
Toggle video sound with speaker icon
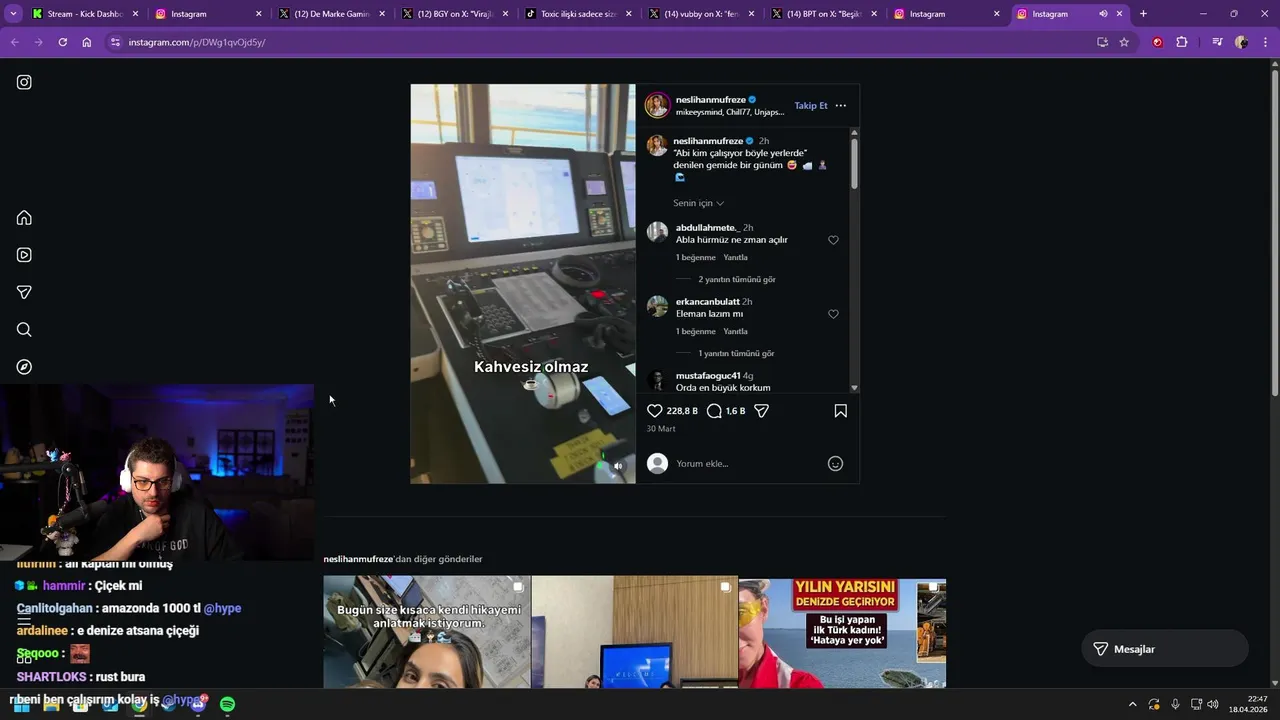tap(618, 466)
